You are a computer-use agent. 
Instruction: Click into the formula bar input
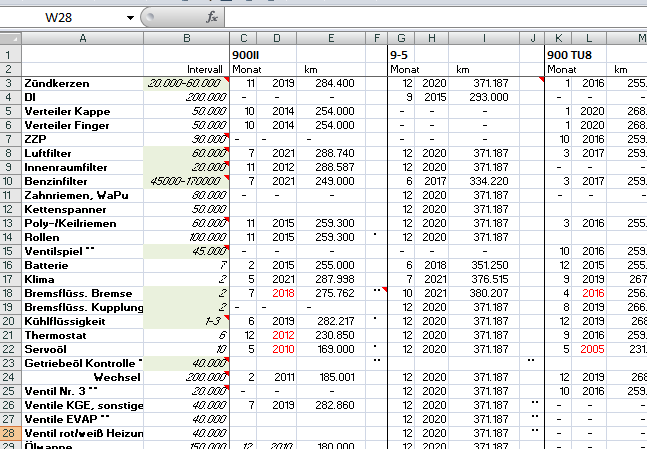coord(436,18)
